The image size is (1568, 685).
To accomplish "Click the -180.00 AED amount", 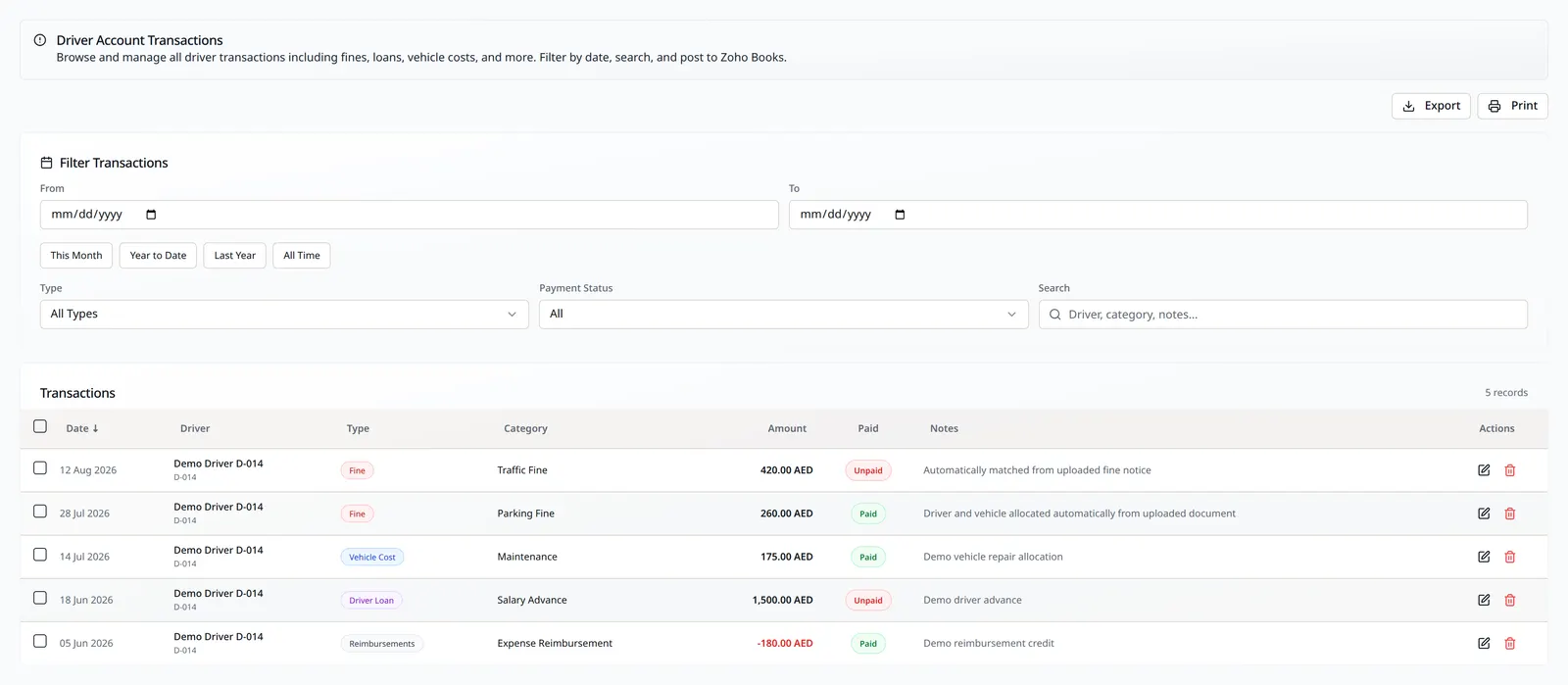I will point(785,643).
